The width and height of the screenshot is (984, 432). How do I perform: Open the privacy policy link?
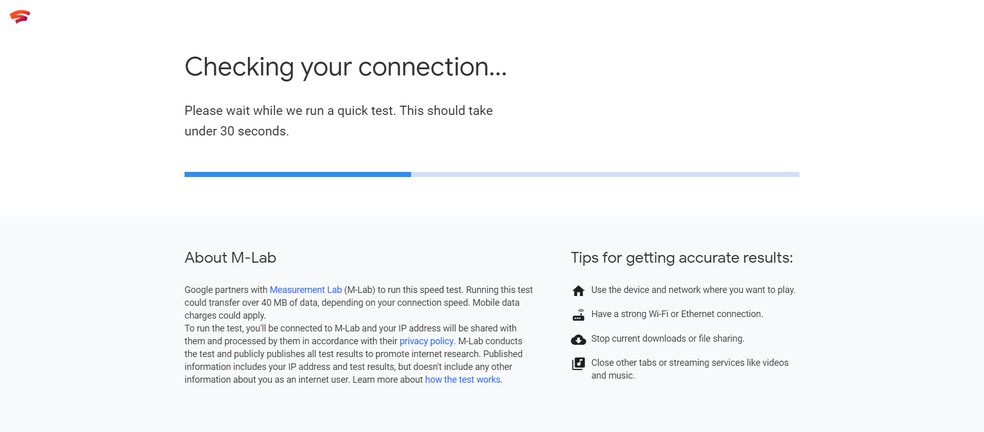426,341
